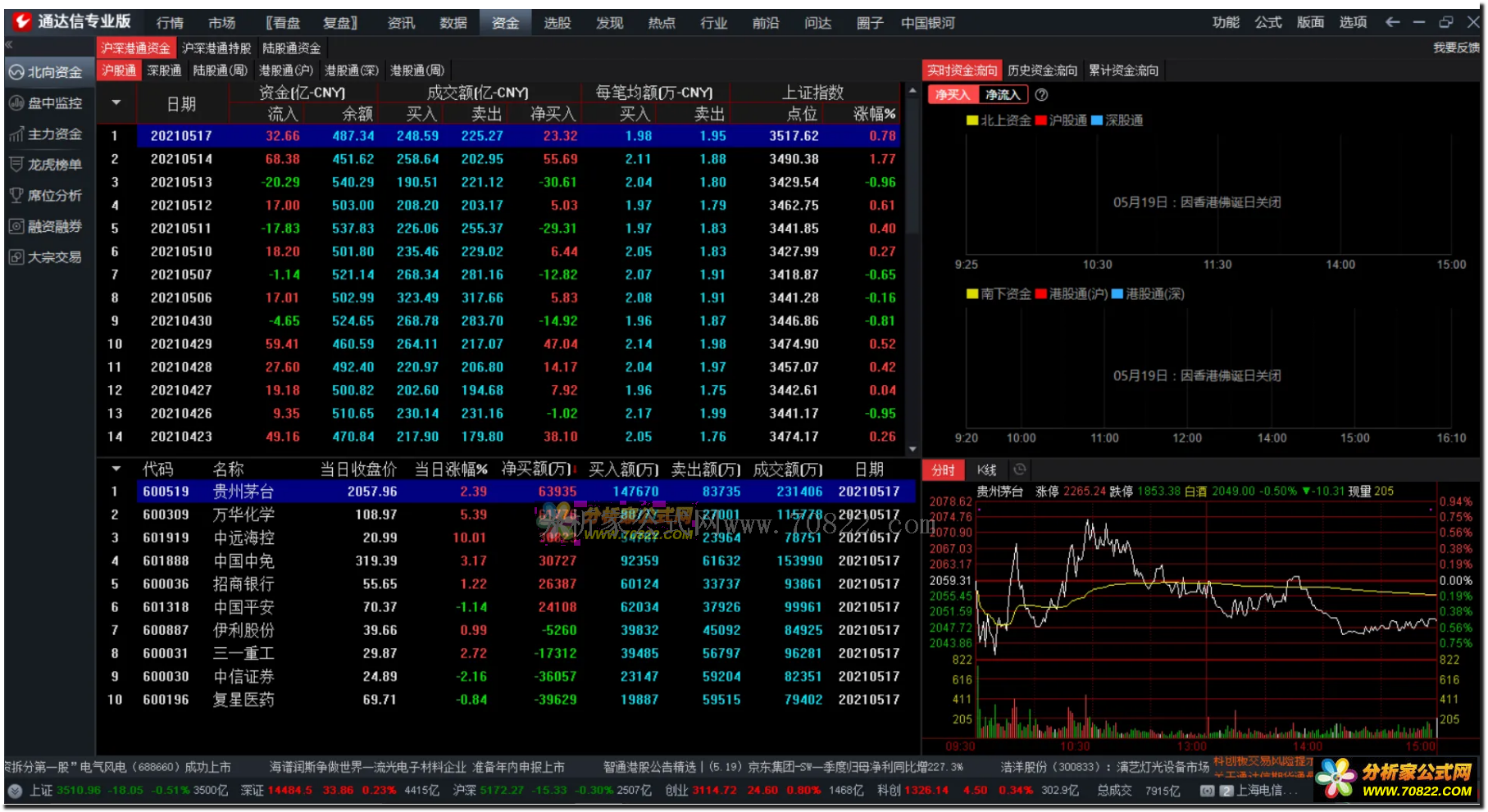Select the 20210514 date row
Screen dimensions: 1488x812
[x=498, y=159]
